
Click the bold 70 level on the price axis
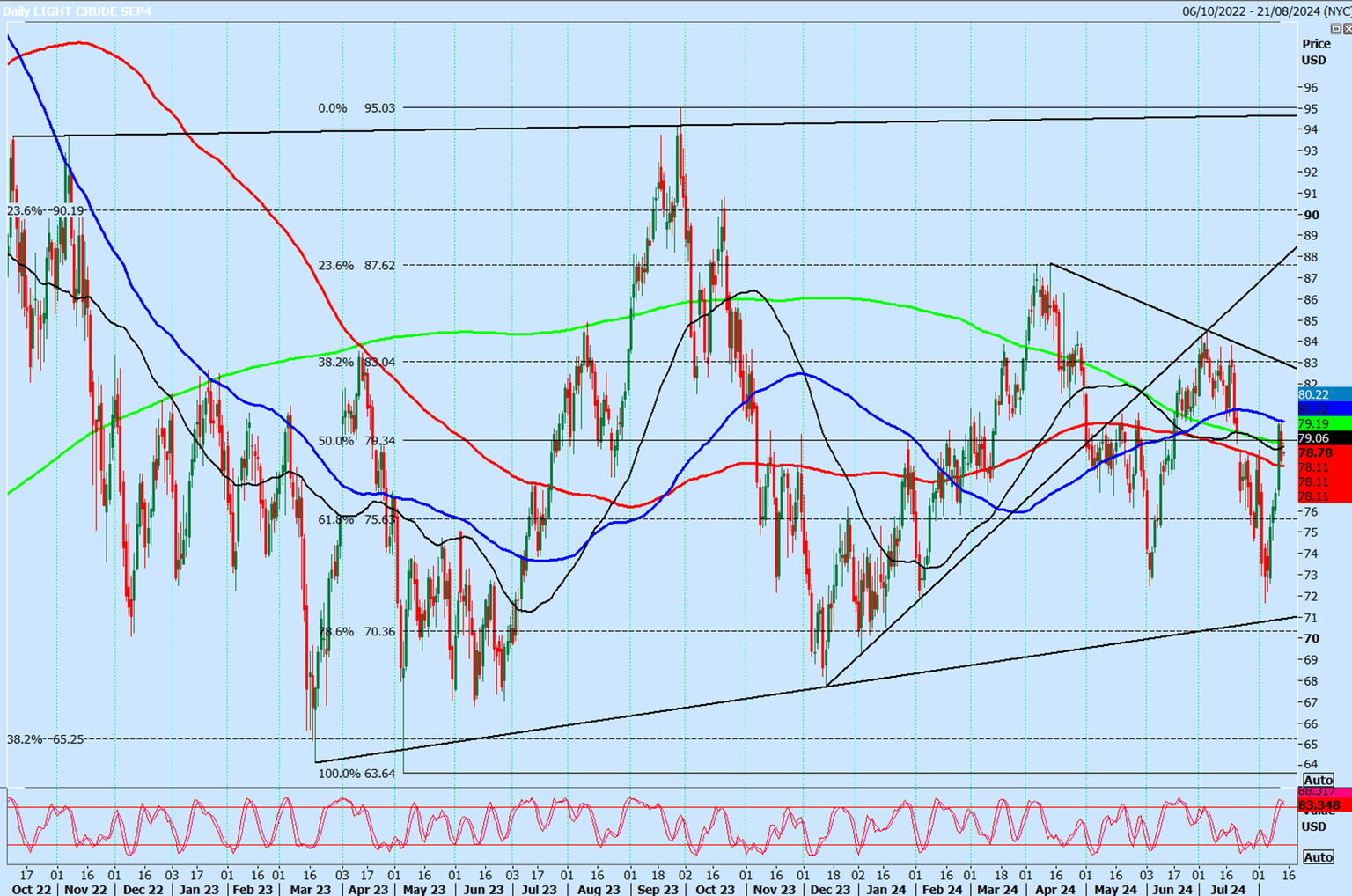pyautogui.click(x=1311, y=638)
